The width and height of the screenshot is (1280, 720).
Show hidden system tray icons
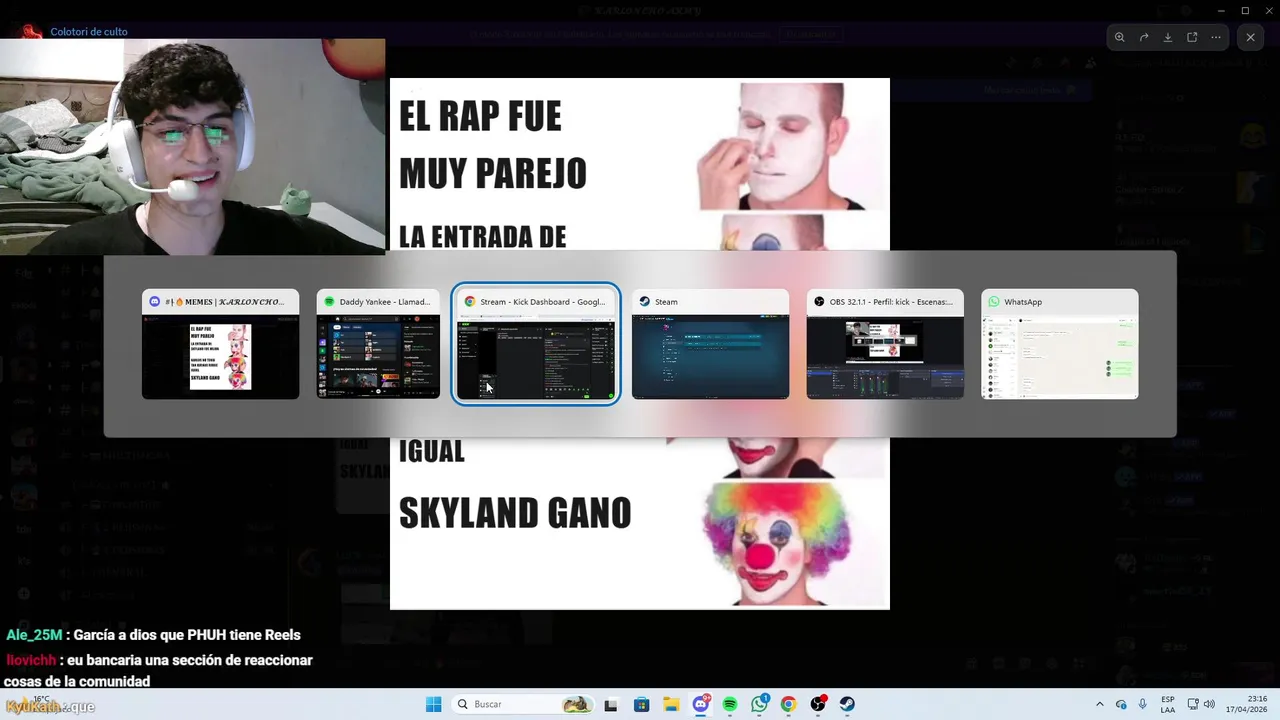click(1100, 704)
